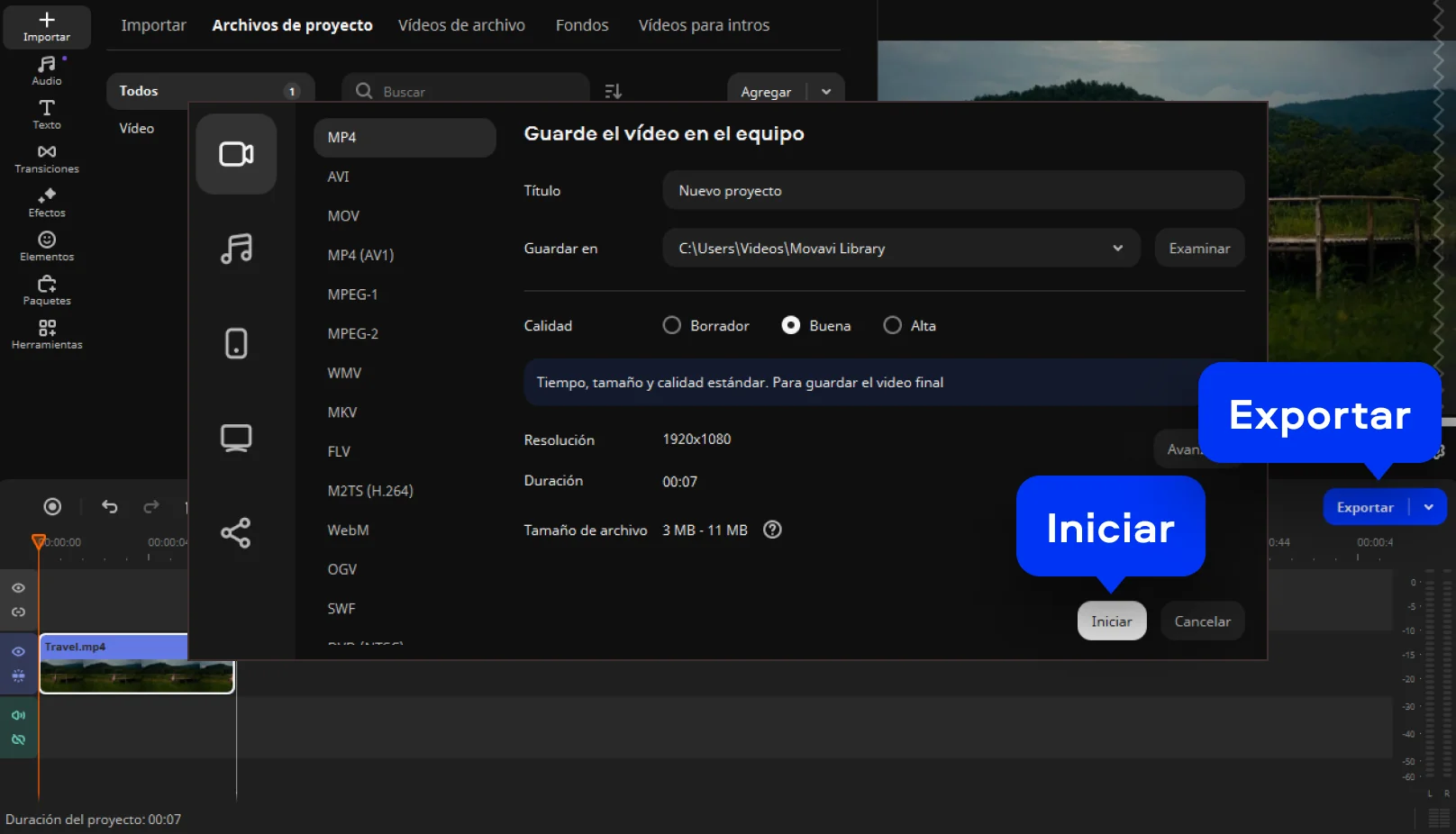Select the TV export category icon
1456x834 pixels.
coord(236,438)
